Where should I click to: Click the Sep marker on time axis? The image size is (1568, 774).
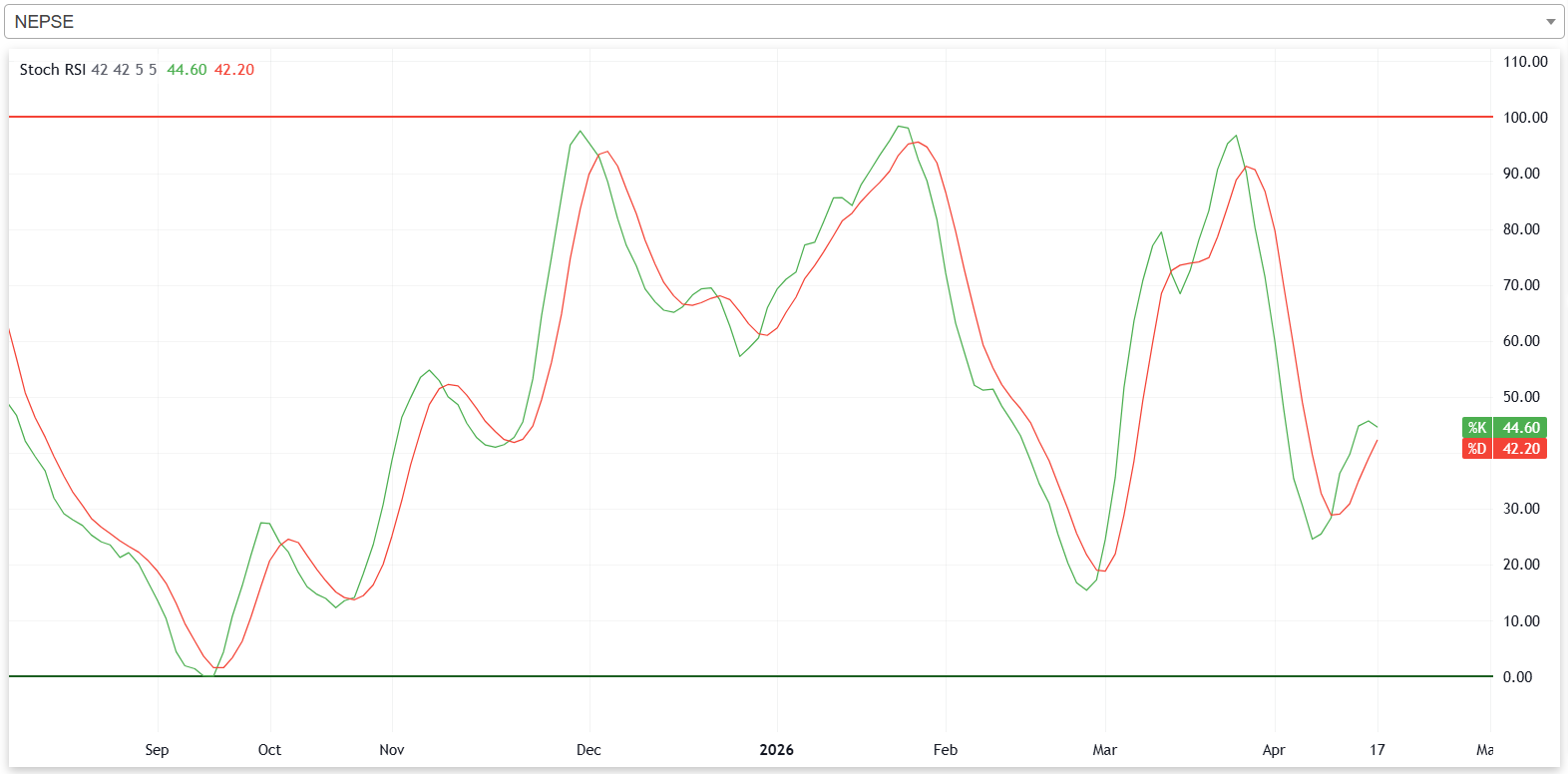click(x=157, y=750)
